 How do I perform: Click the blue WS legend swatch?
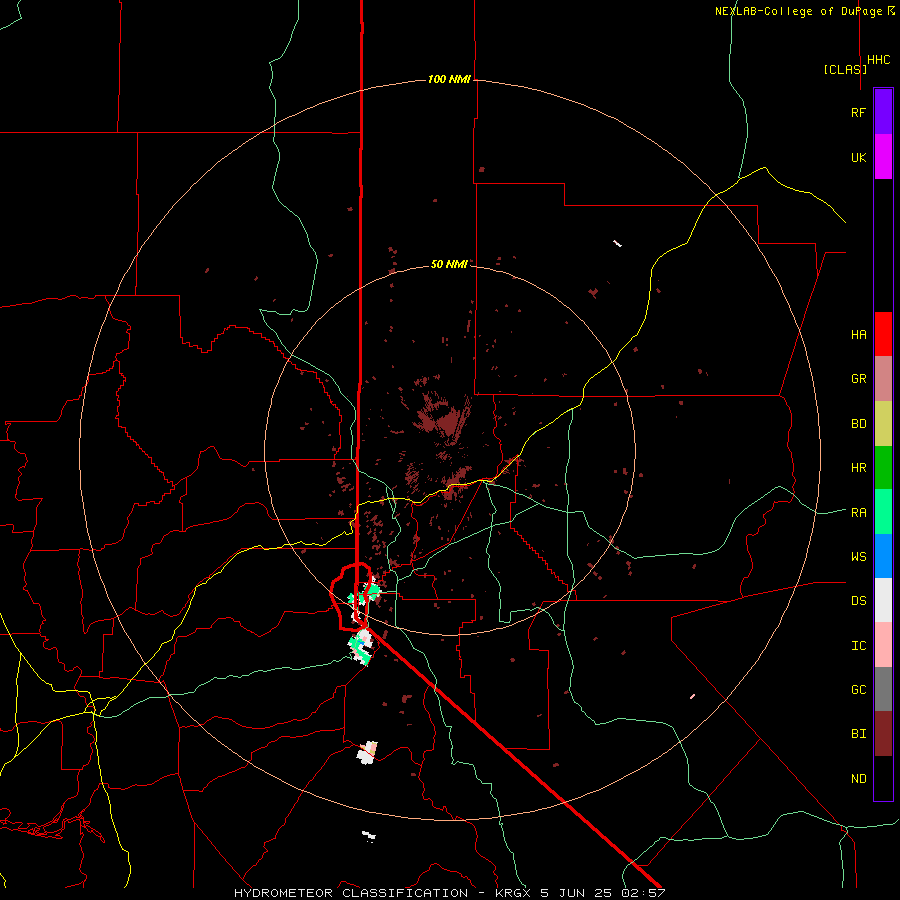tap(883, 556)
